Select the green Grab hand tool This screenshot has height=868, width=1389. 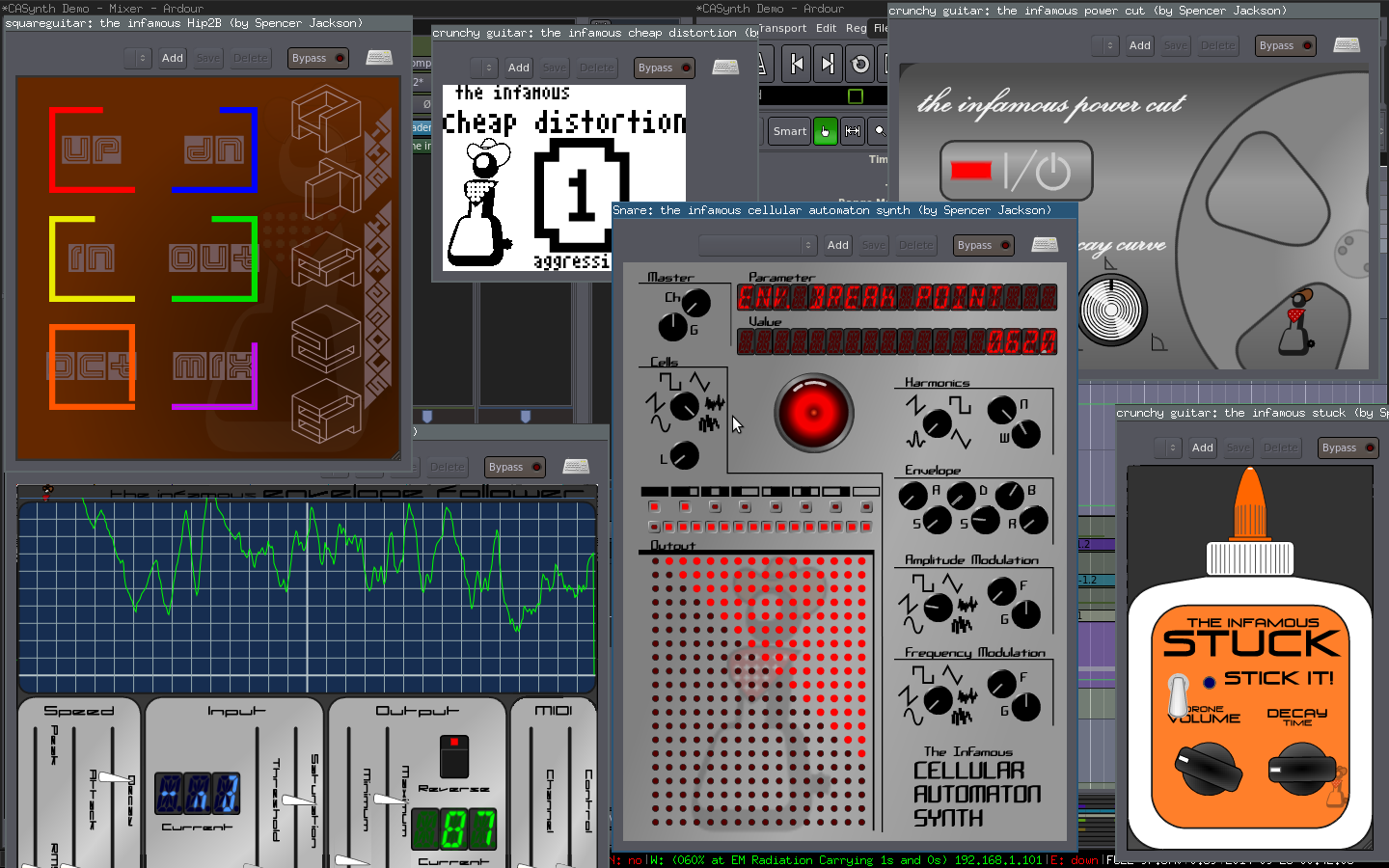[825, 131]
